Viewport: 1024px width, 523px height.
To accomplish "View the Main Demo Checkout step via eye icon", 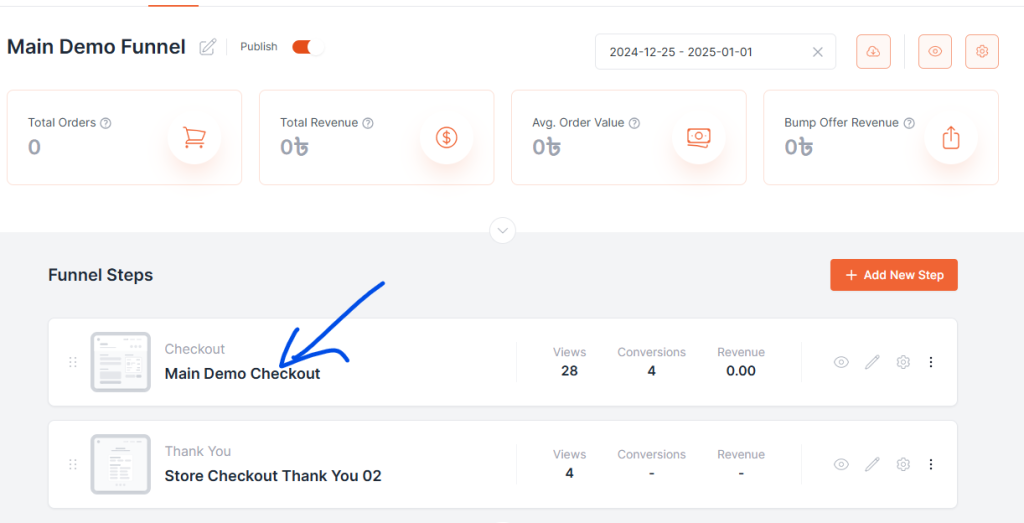I will click(x=841, y=362).
